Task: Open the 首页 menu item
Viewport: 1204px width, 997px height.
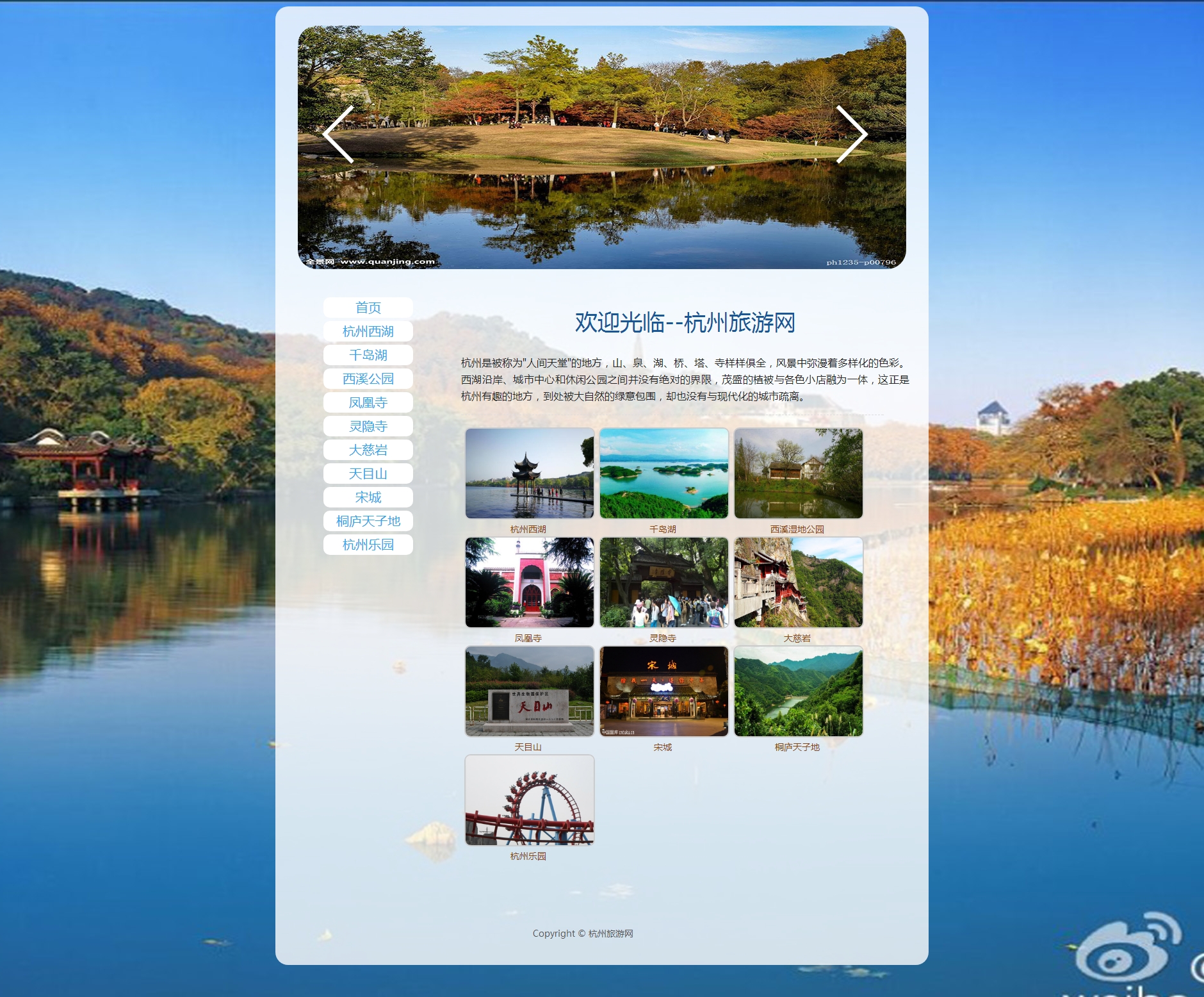Action: (x=368, y=308)
